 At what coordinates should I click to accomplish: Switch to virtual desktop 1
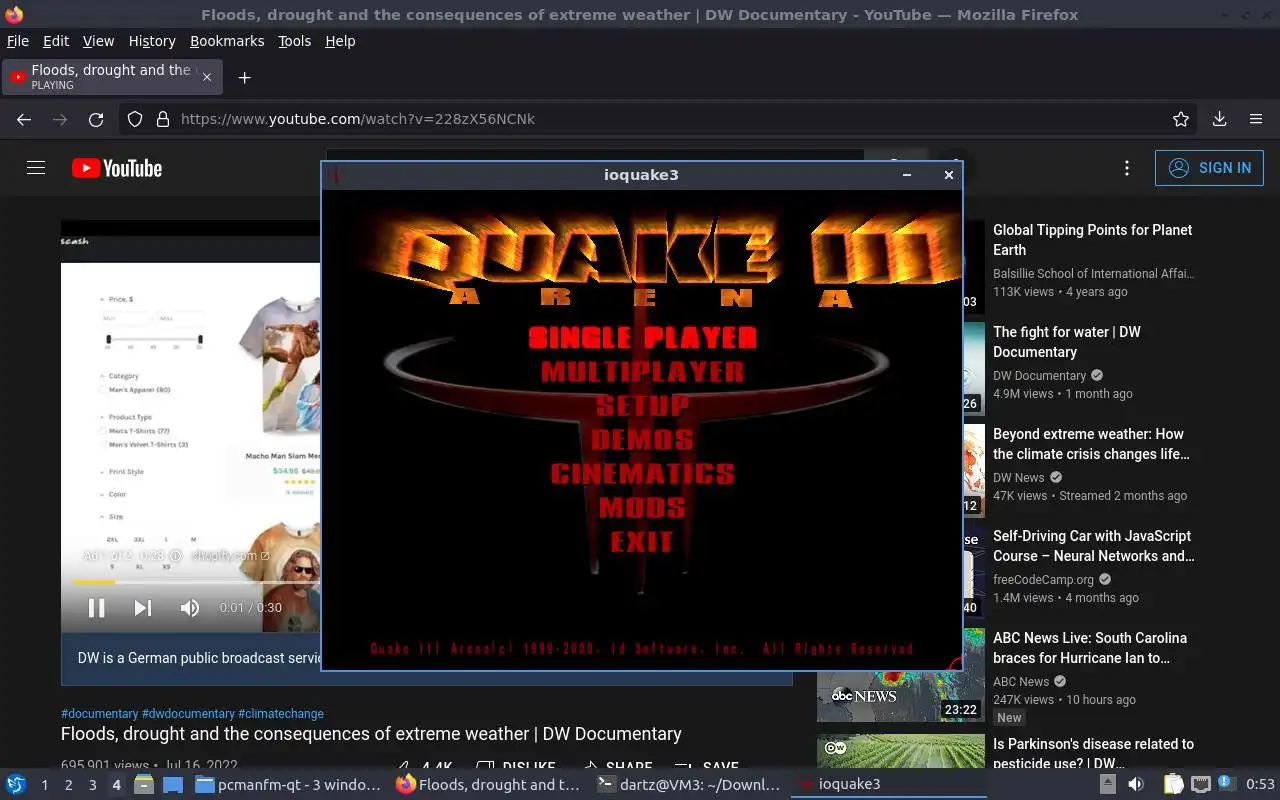[44, 785]
